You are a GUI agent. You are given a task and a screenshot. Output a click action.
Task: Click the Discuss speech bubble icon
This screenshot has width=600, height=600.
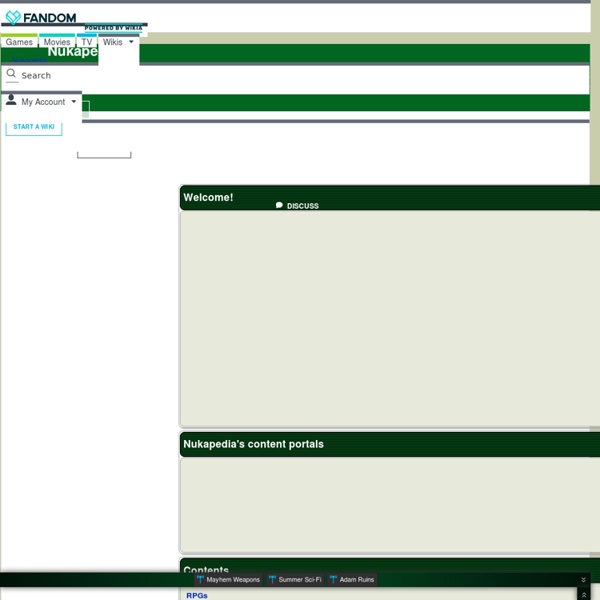[279, 205]
